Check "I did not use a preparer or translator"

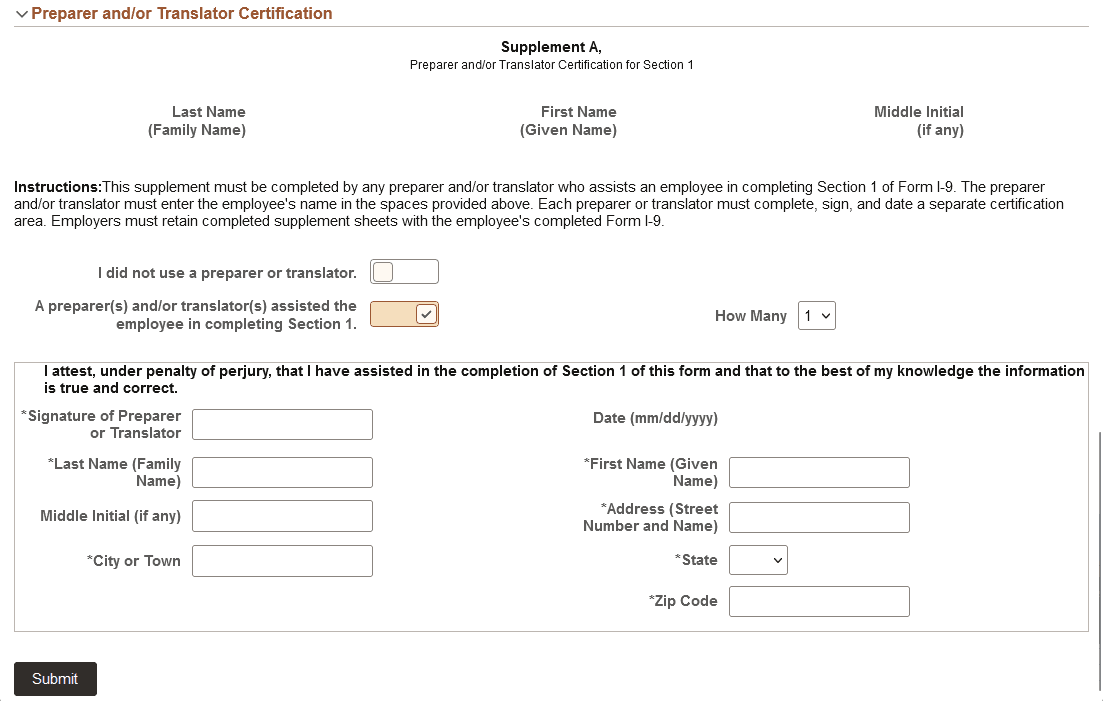404,271
